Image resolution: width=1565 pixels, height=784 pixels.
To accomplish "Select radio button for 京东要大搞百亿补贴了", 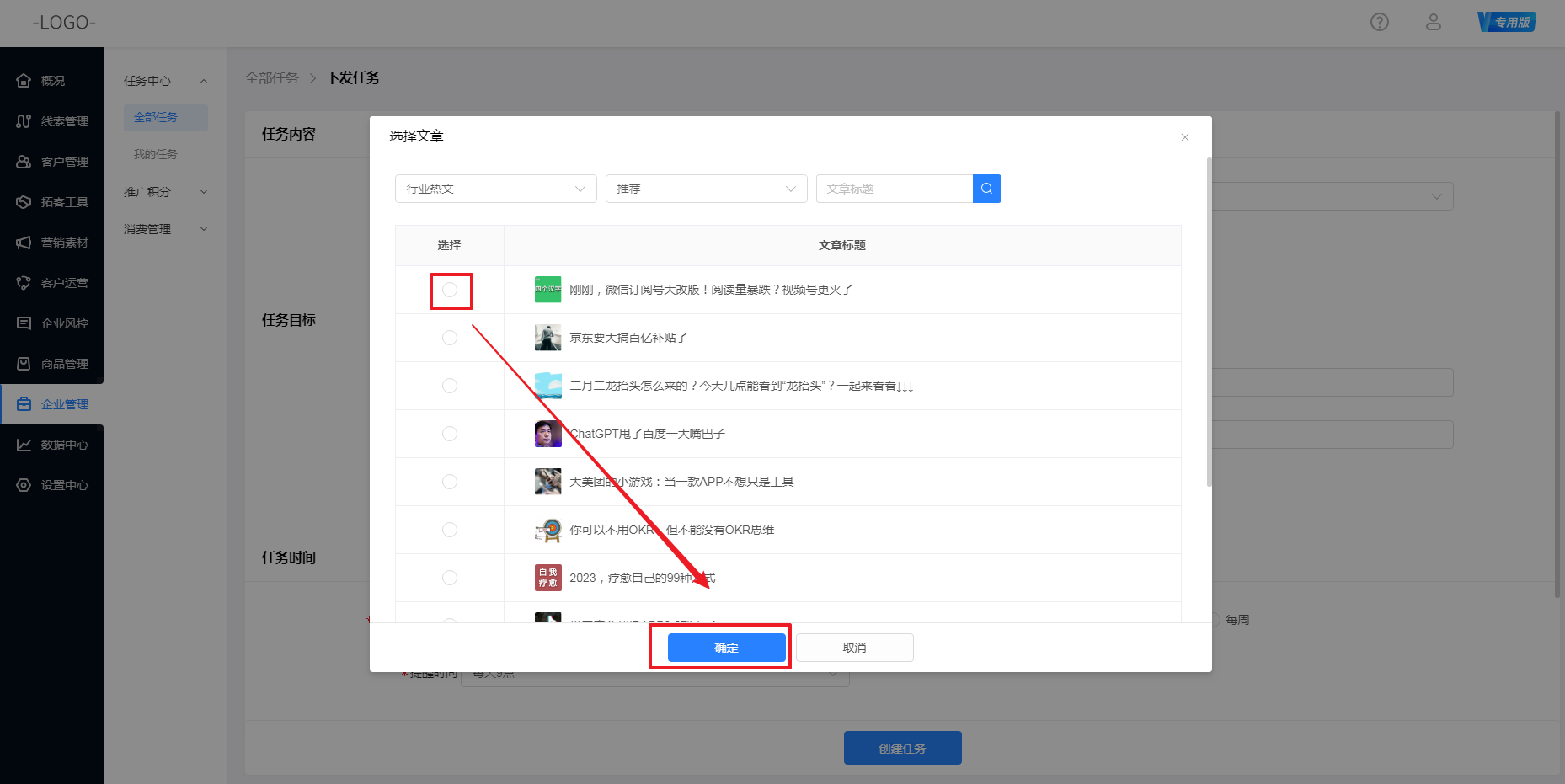I will 450,338.
